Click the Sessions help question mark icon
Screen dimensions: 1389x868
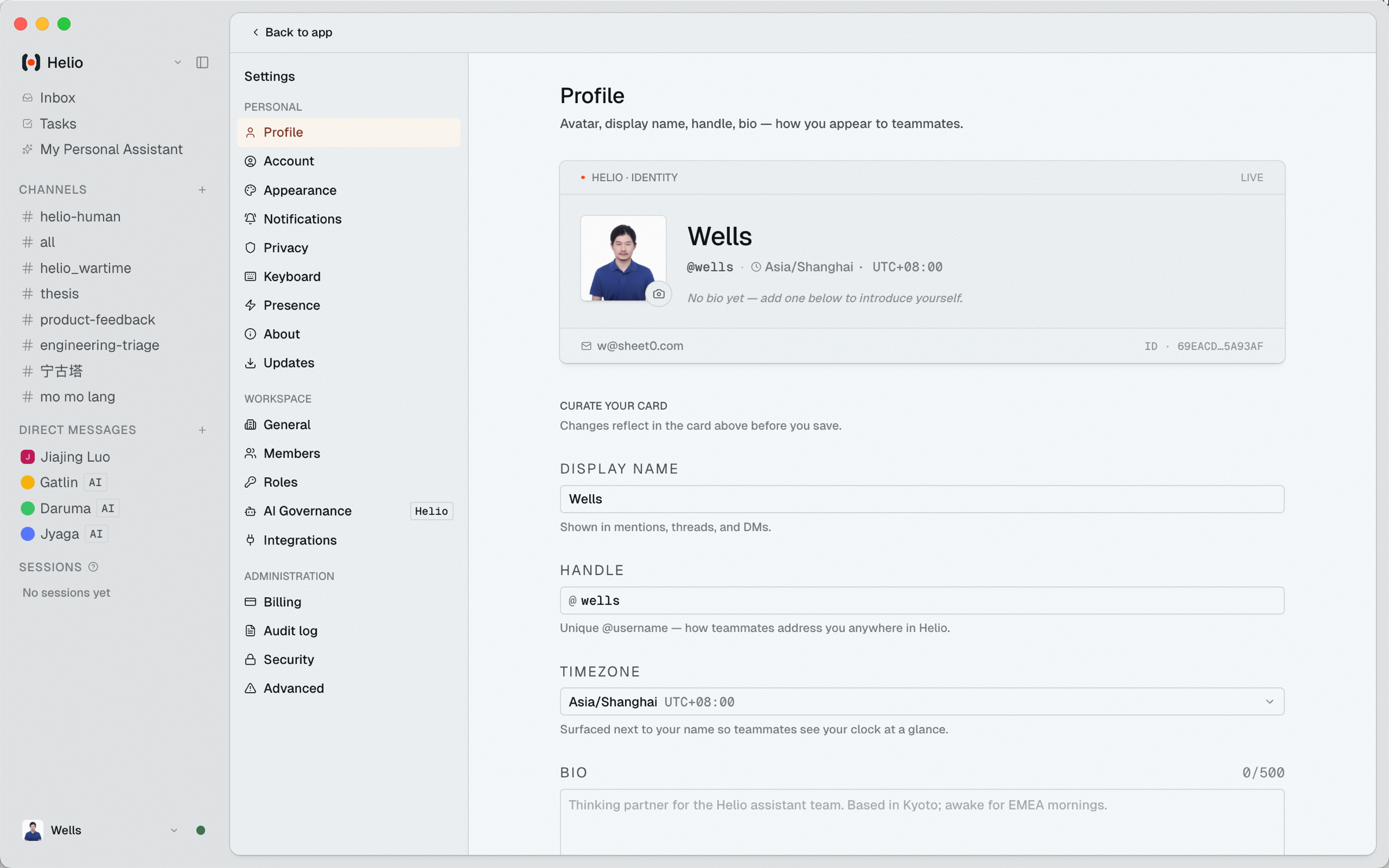click(93, 567)
